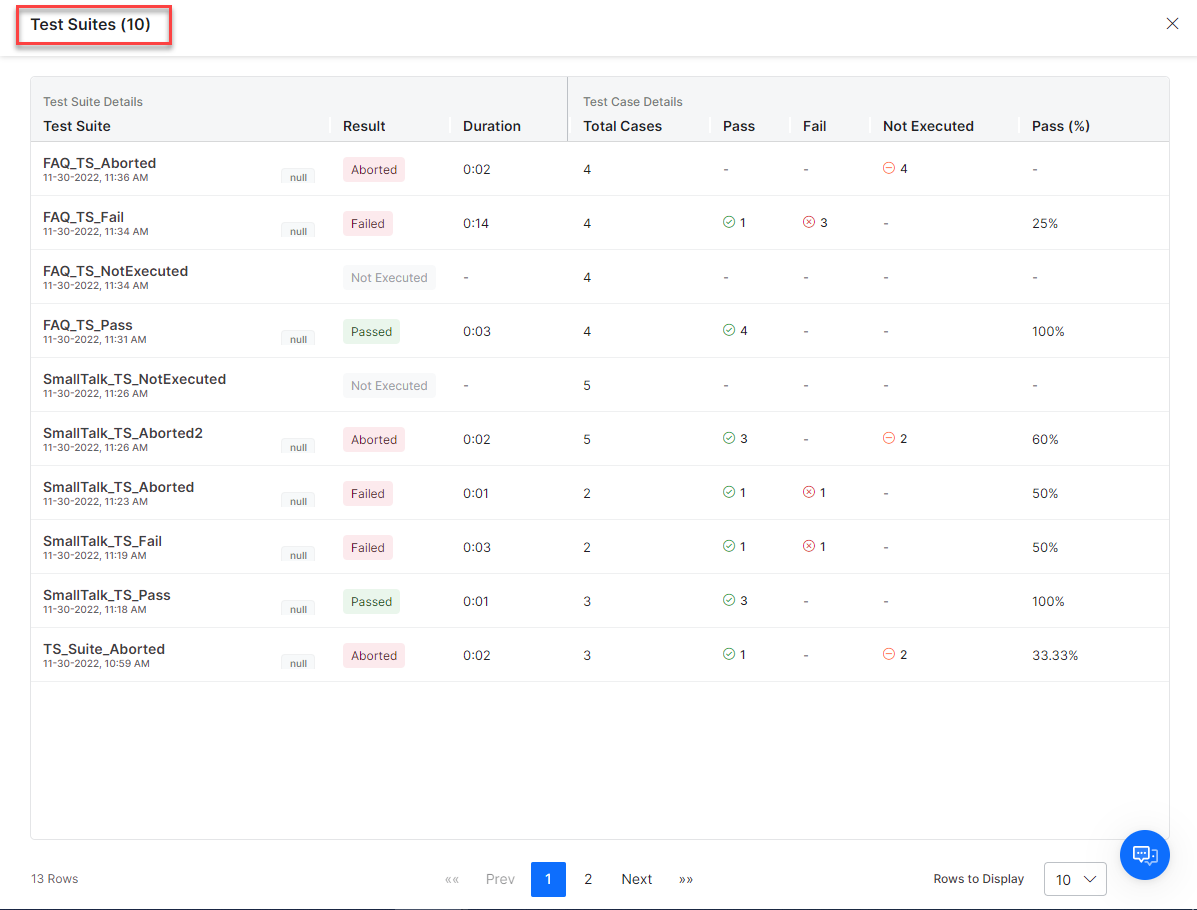
Task: Click the pass icon on SmallTalk_TS_Pass row
Action: (728, 600)
